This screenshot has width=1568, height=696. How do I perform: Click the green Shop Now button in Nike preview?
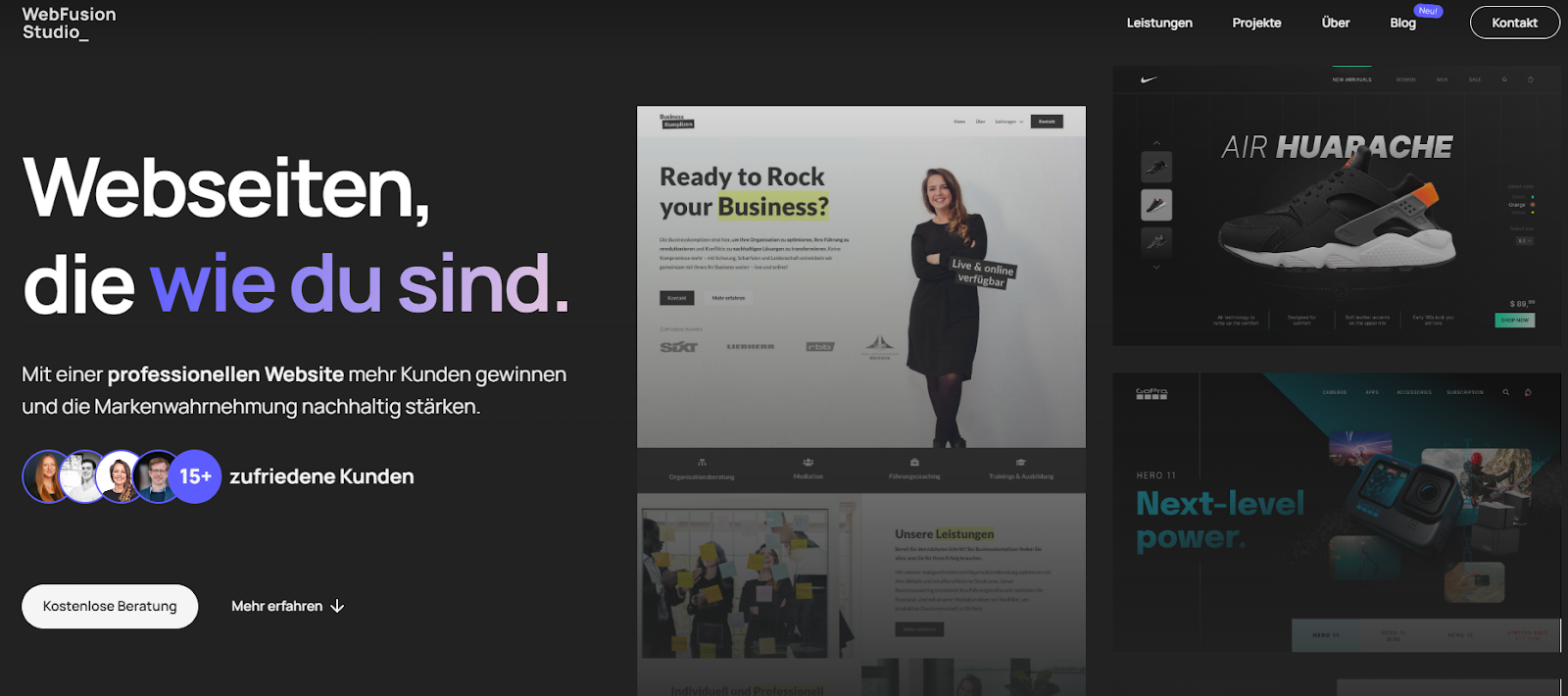click(1515, 320)
